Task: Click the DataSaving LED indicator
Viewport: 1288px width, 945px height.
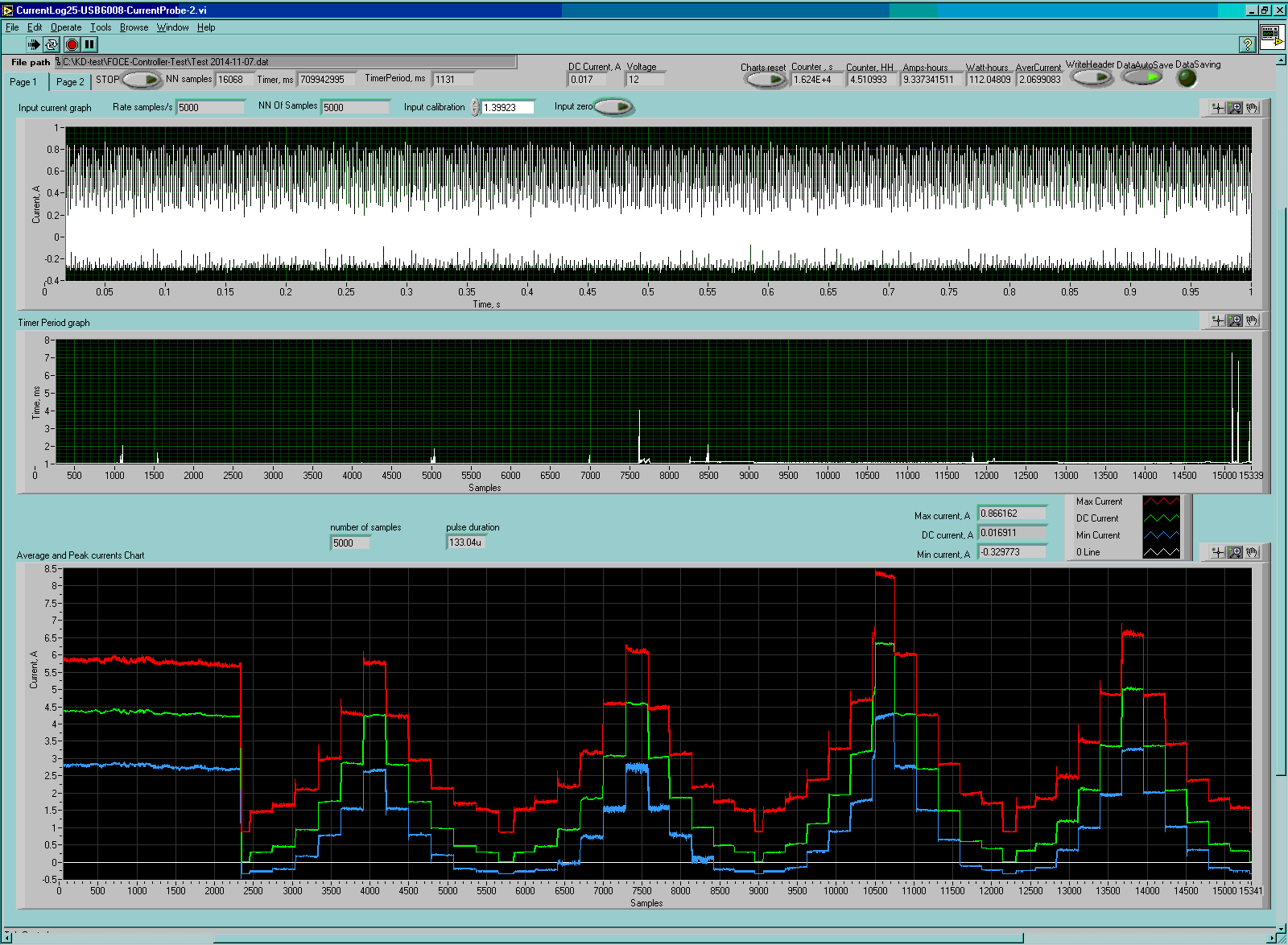Action: pyautogui.click(x=1187, y=77)
